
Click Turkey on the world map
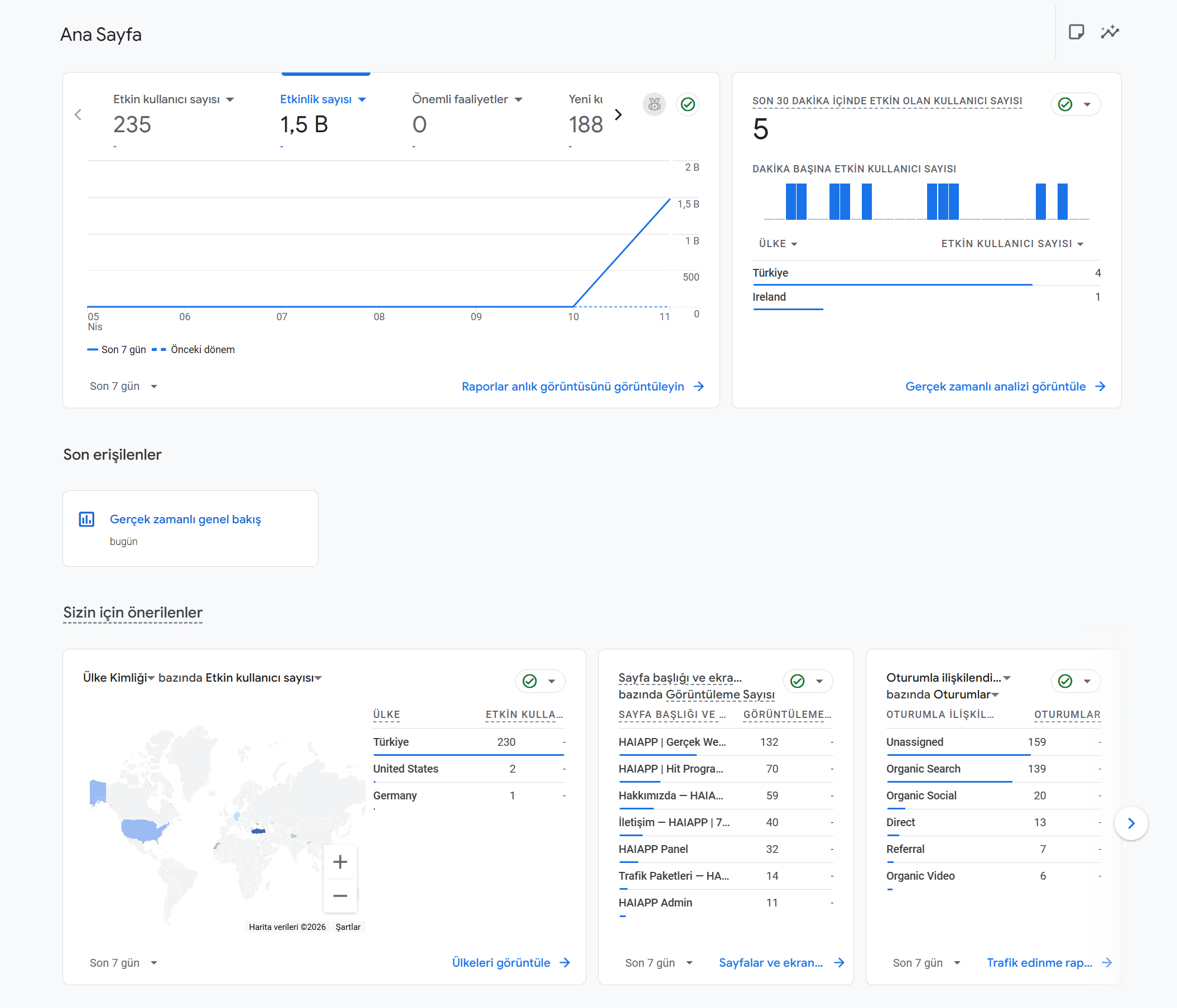[258, 831]
